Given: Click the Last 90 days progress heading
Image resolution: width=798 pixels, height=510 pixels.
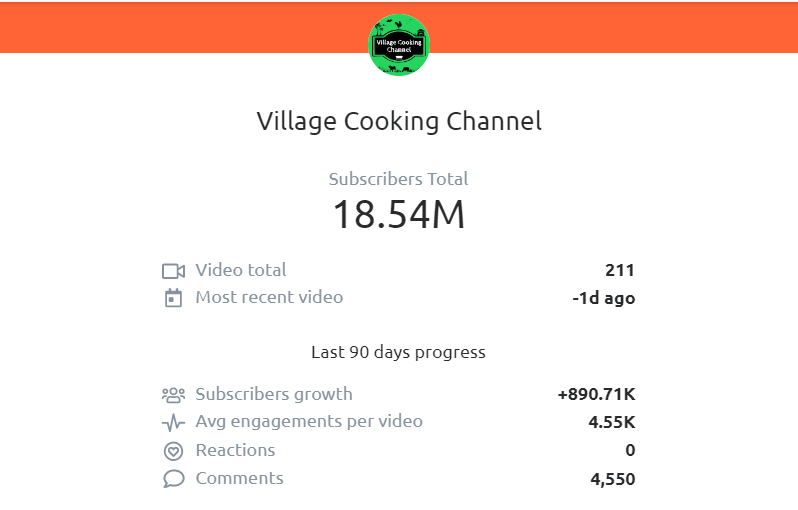Looking at the screenshot, I should click(x=398, y=352).
